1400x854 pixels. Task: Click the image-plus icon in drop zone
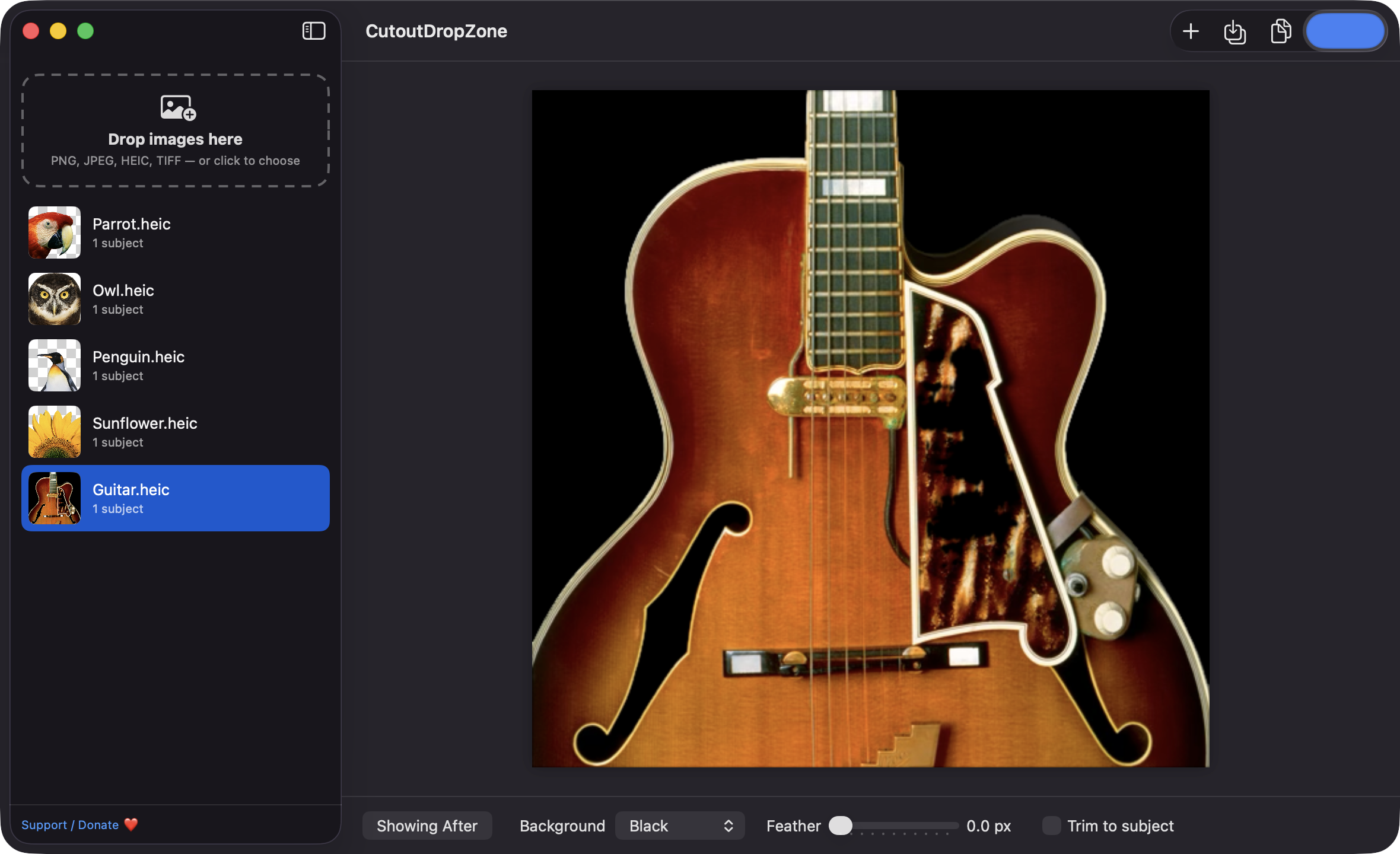point(178,108)
